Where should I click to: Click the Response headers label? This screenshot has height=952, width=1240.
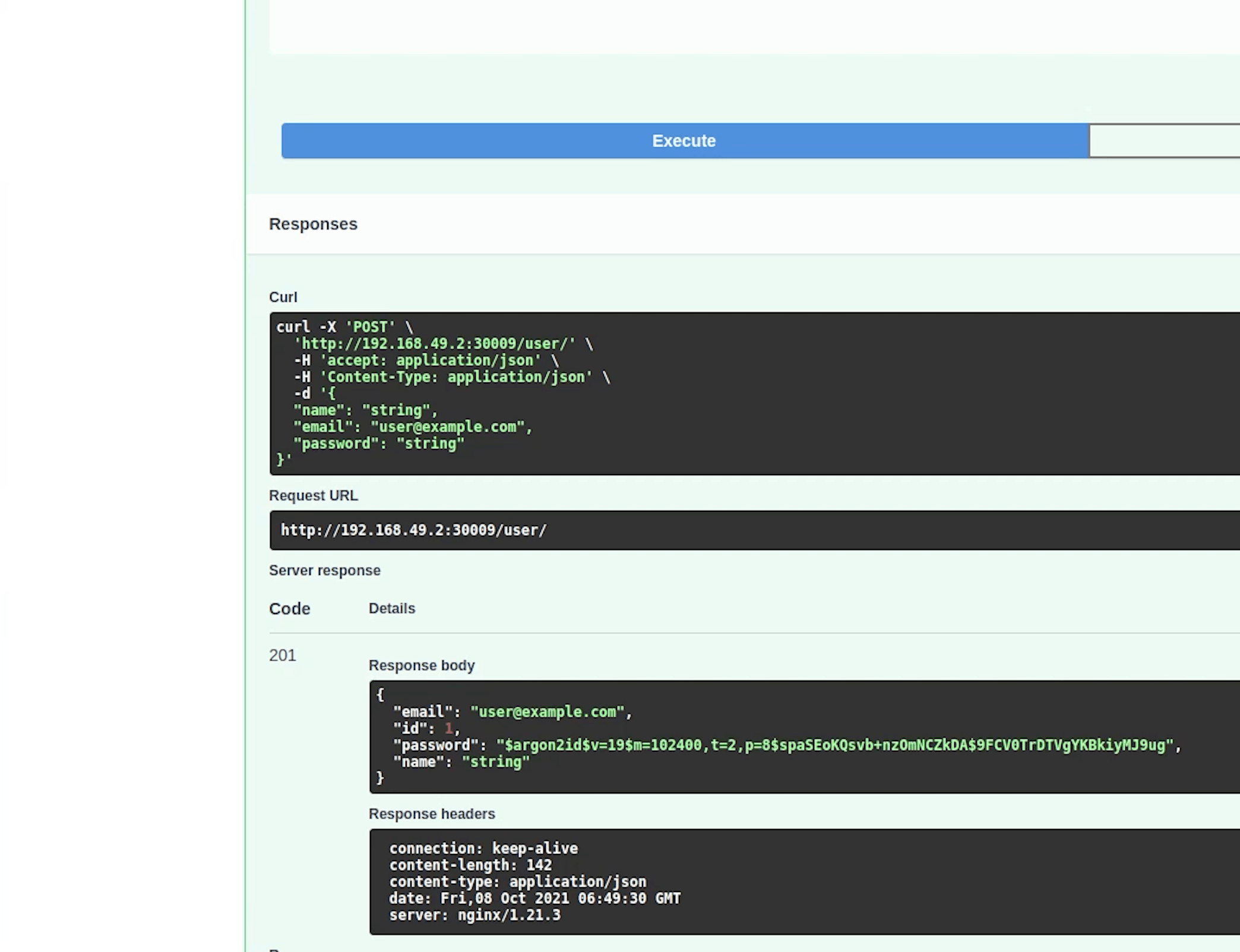click(x=431, y=814)
